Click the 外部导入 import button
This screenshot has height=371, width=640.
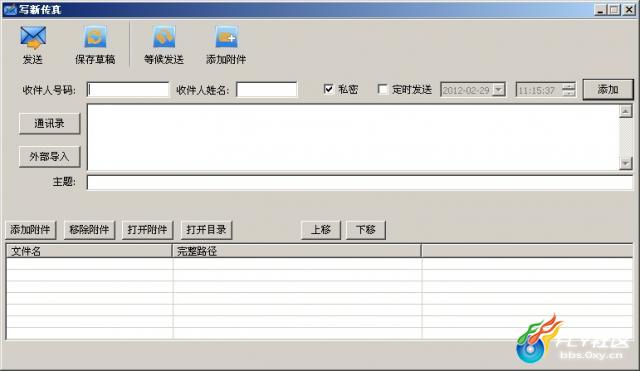(49, 157)
